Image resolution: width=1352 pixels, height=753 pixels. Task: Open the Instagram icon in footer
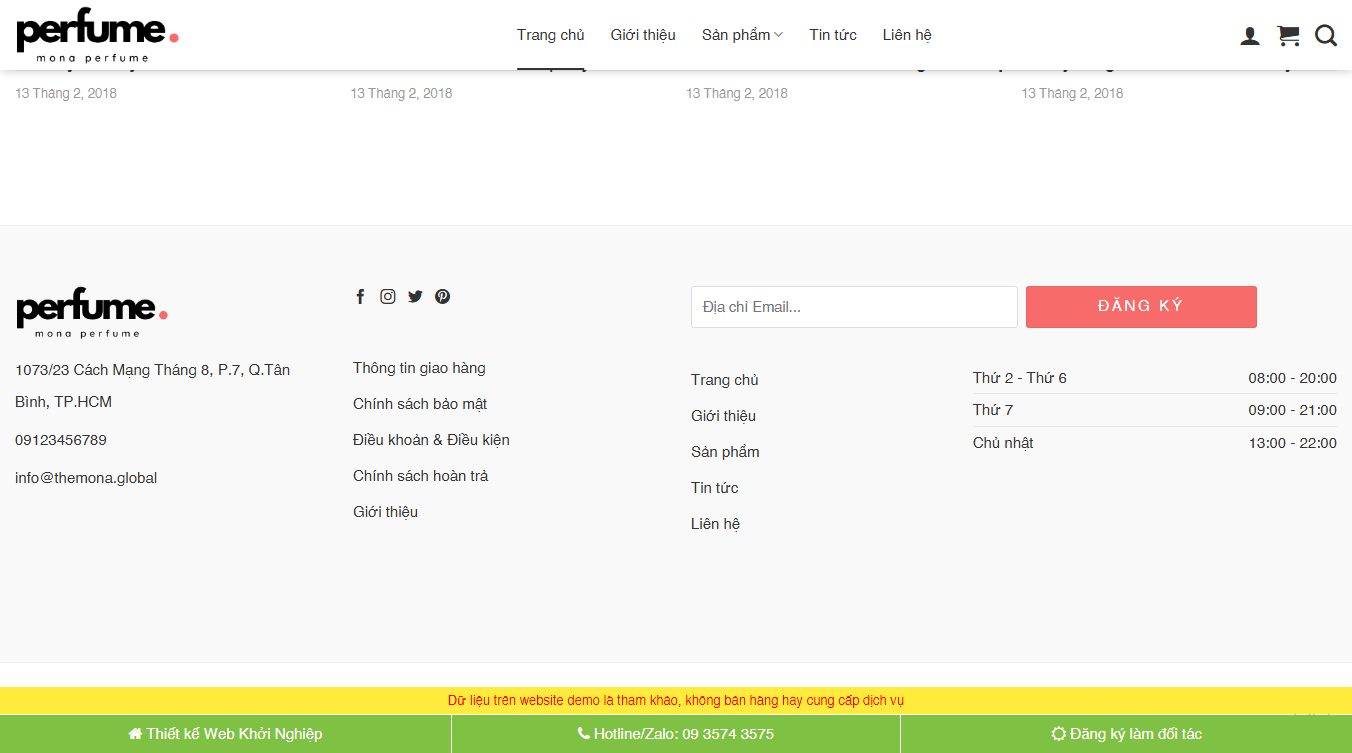click(x=388, y=296)
